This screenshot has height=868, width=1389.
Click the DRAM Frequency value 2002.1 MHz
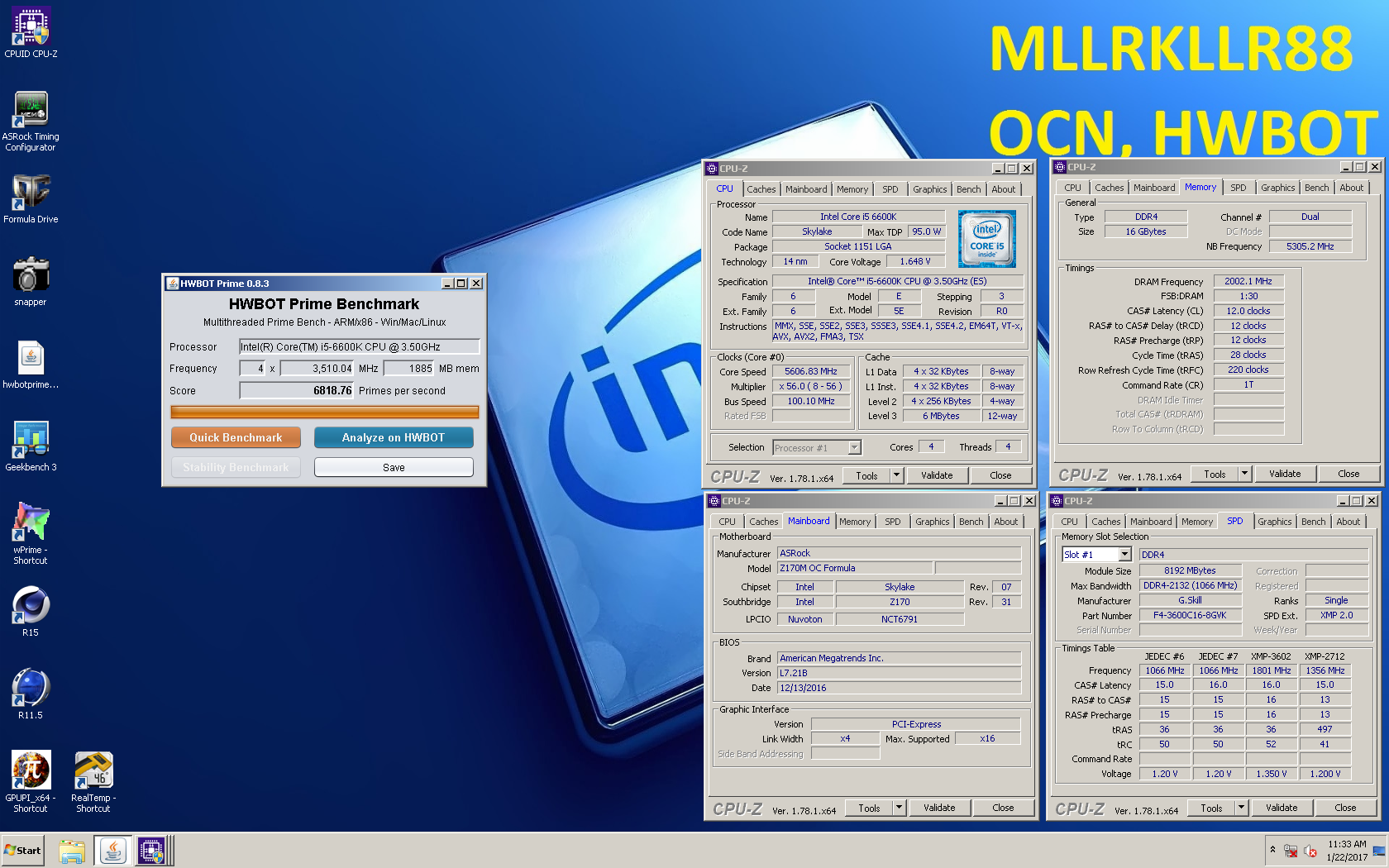(x=1248, y=281)
